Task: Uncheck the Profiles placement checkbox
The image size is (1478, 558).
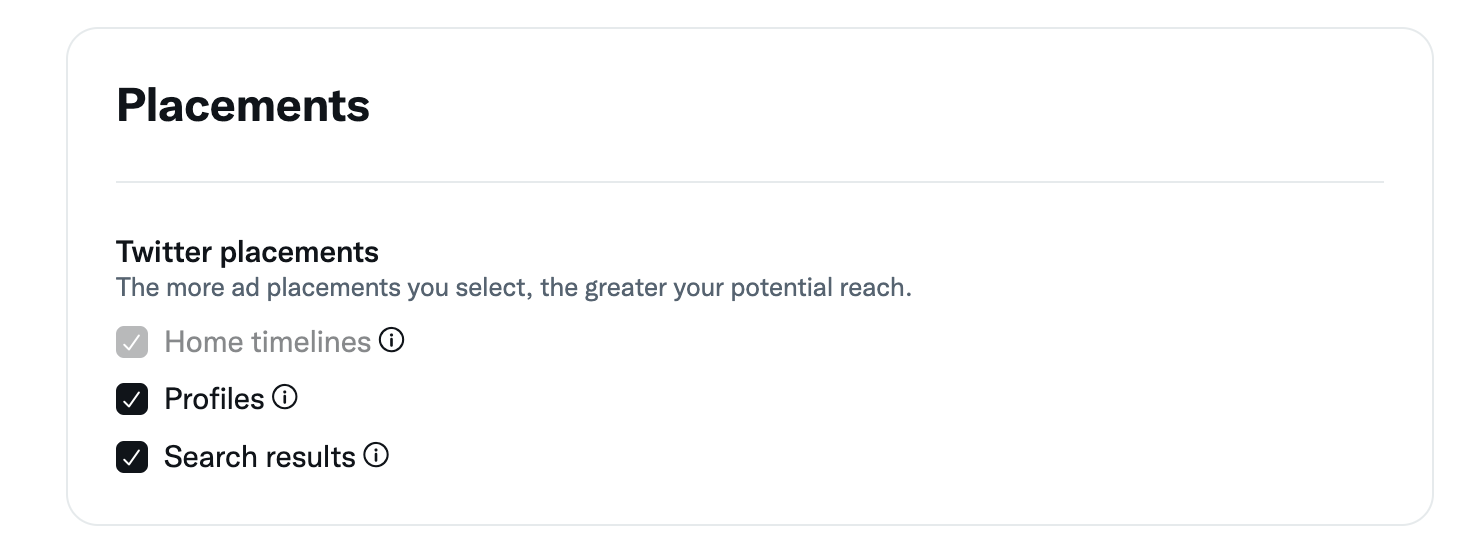Action: (132, 399)
